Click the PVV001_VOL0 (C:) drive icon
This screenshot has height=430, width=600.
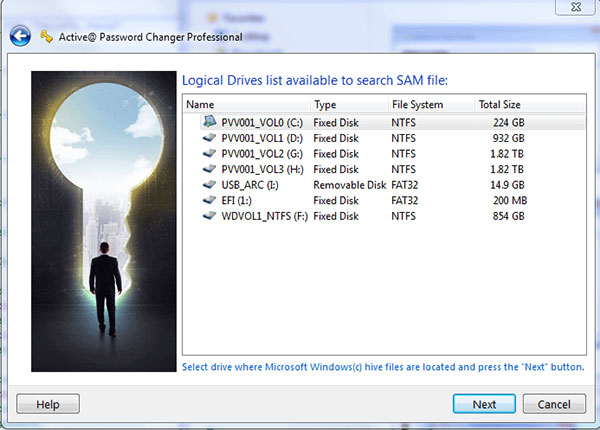208,122
